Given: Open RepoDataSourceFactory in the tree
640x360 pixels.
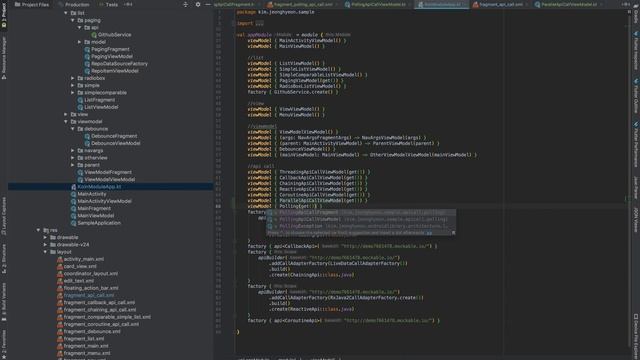Looking at the screenshot, I should 116,64.
